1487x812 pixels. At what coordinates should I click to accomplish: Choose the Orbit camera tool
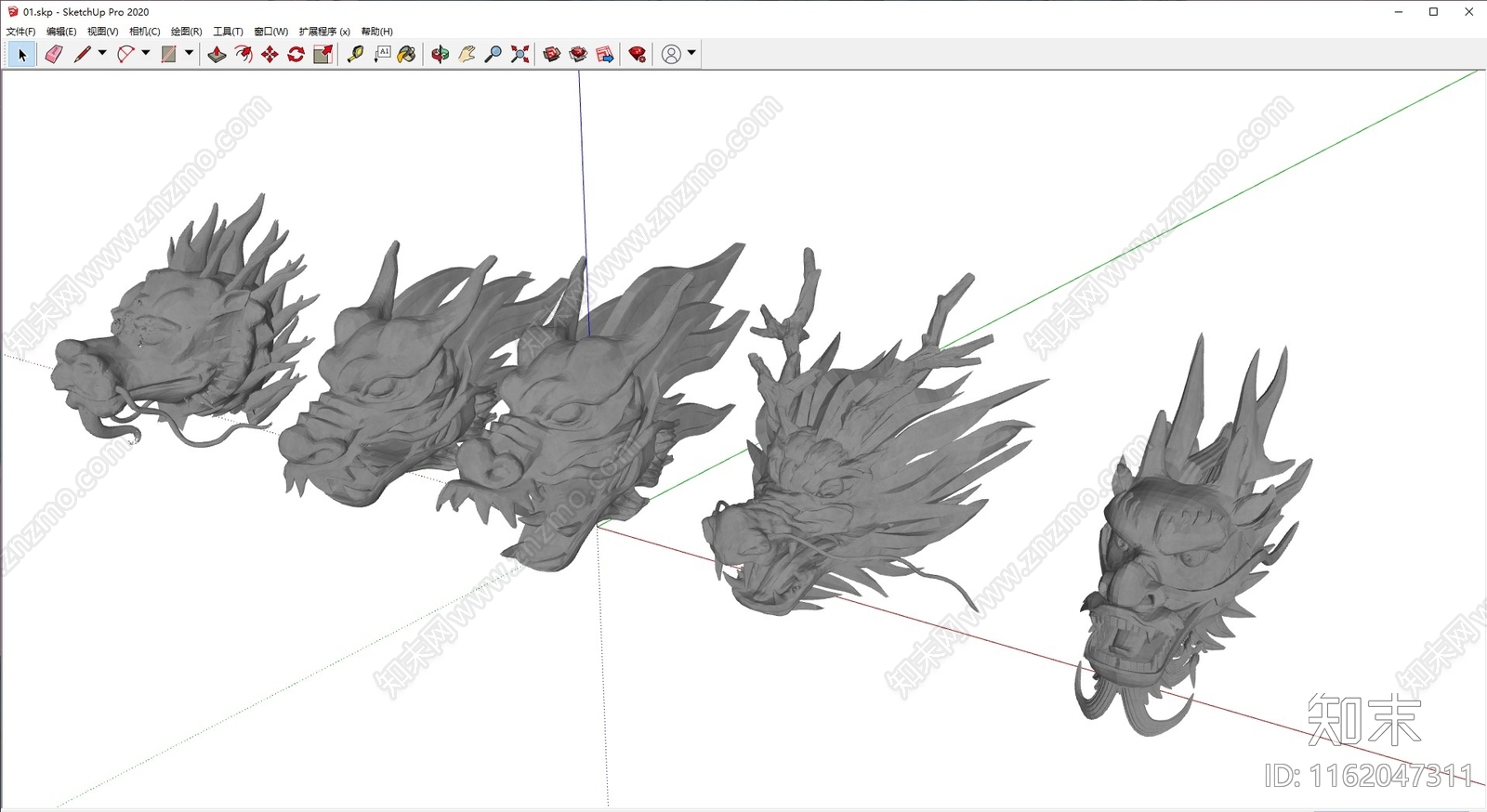point(441,55)
